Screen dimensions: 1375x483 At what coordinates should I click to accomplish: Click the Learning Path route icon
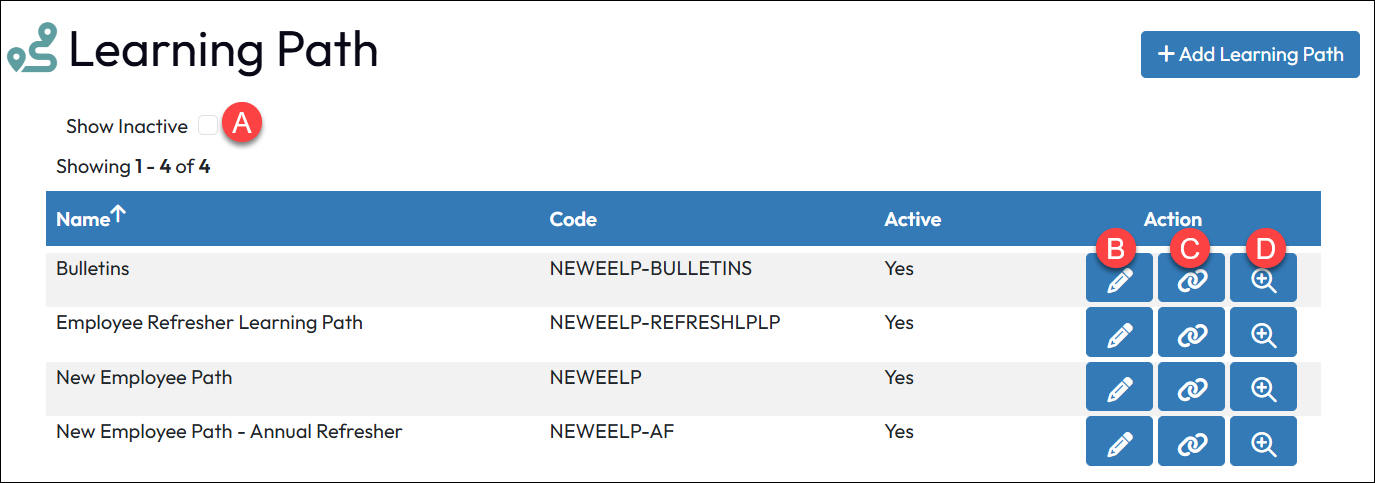point(32,52)
